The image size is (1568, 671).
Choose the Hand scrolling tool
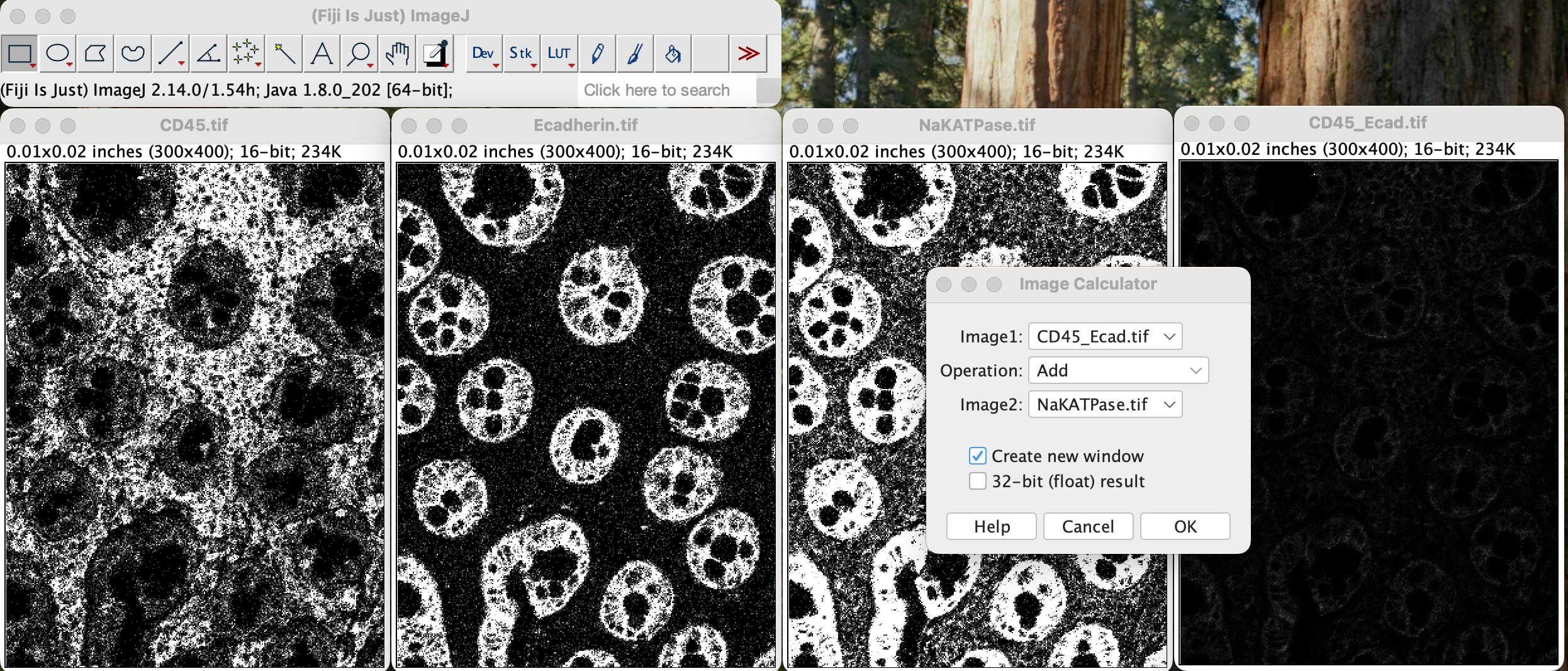tap(397, 54)
